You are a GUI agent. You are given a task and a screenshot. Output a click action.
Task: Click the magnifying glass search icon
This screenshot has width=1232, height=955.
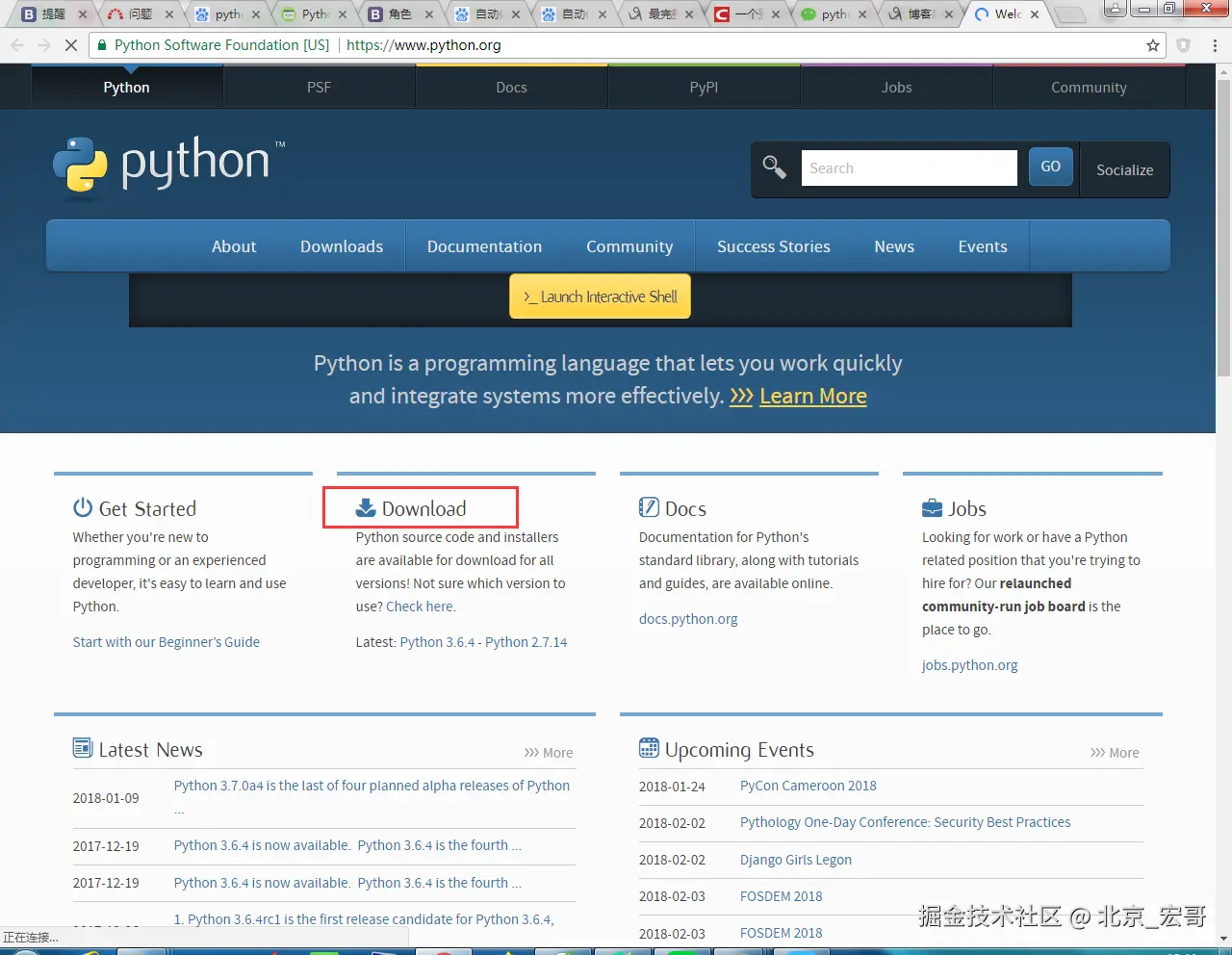point(775,168)
